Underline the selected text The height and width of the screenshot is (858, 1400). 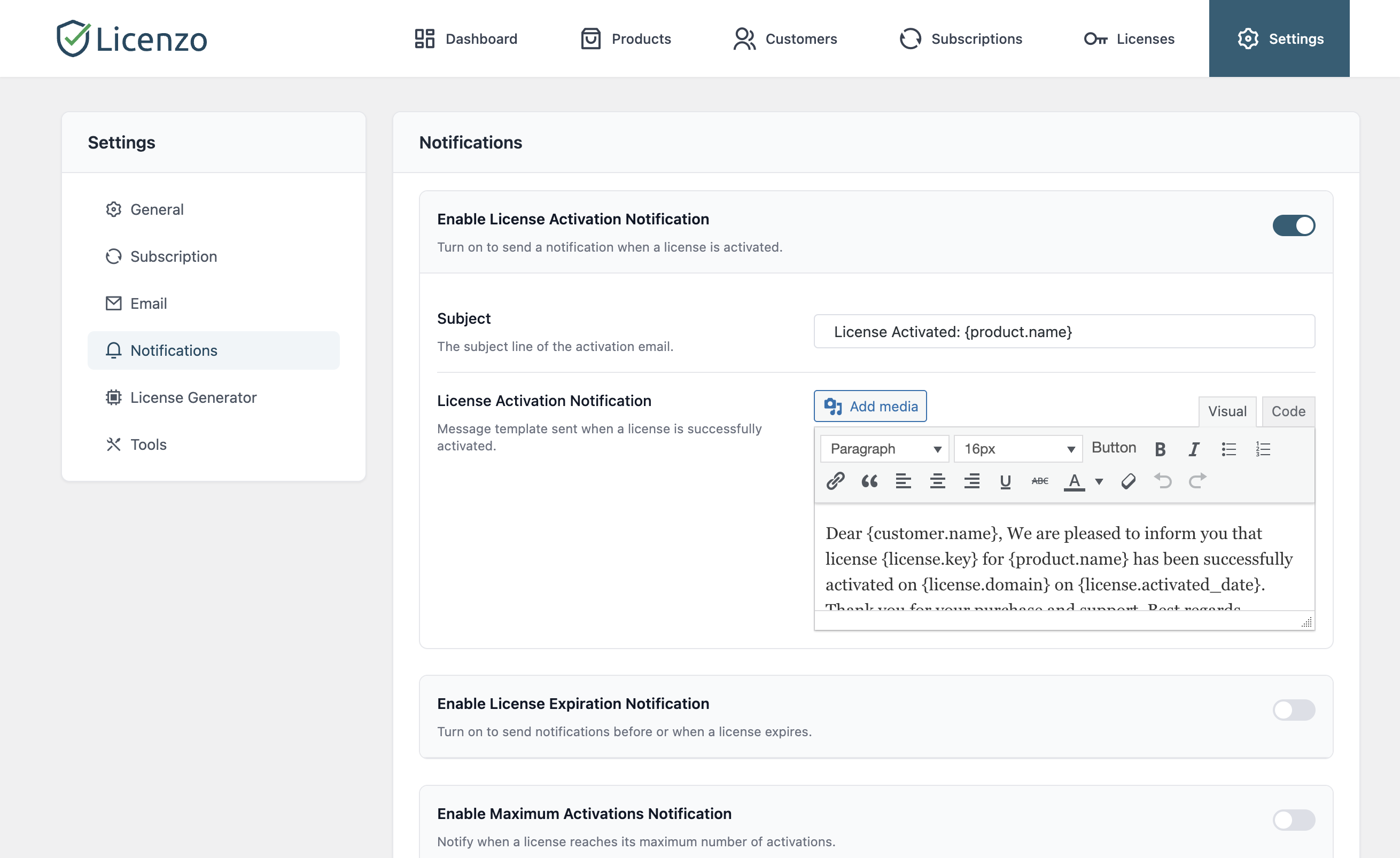click(x=1005, y=481)
